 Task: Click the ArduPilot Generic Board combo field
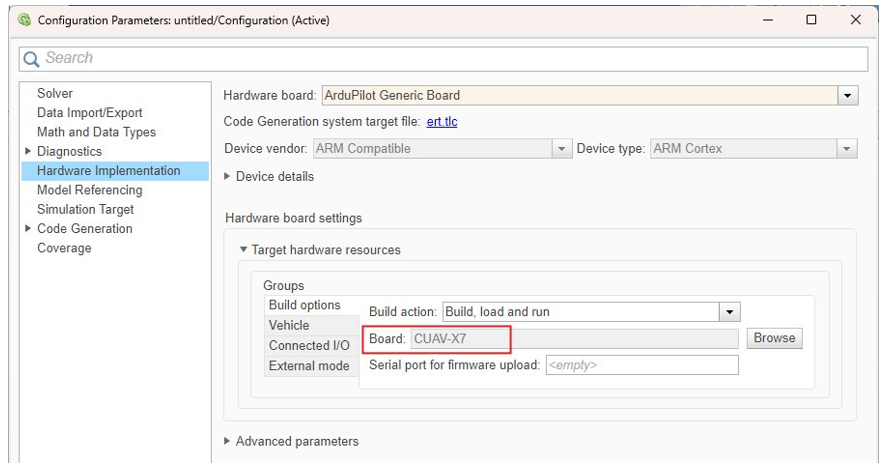point(580,96)
